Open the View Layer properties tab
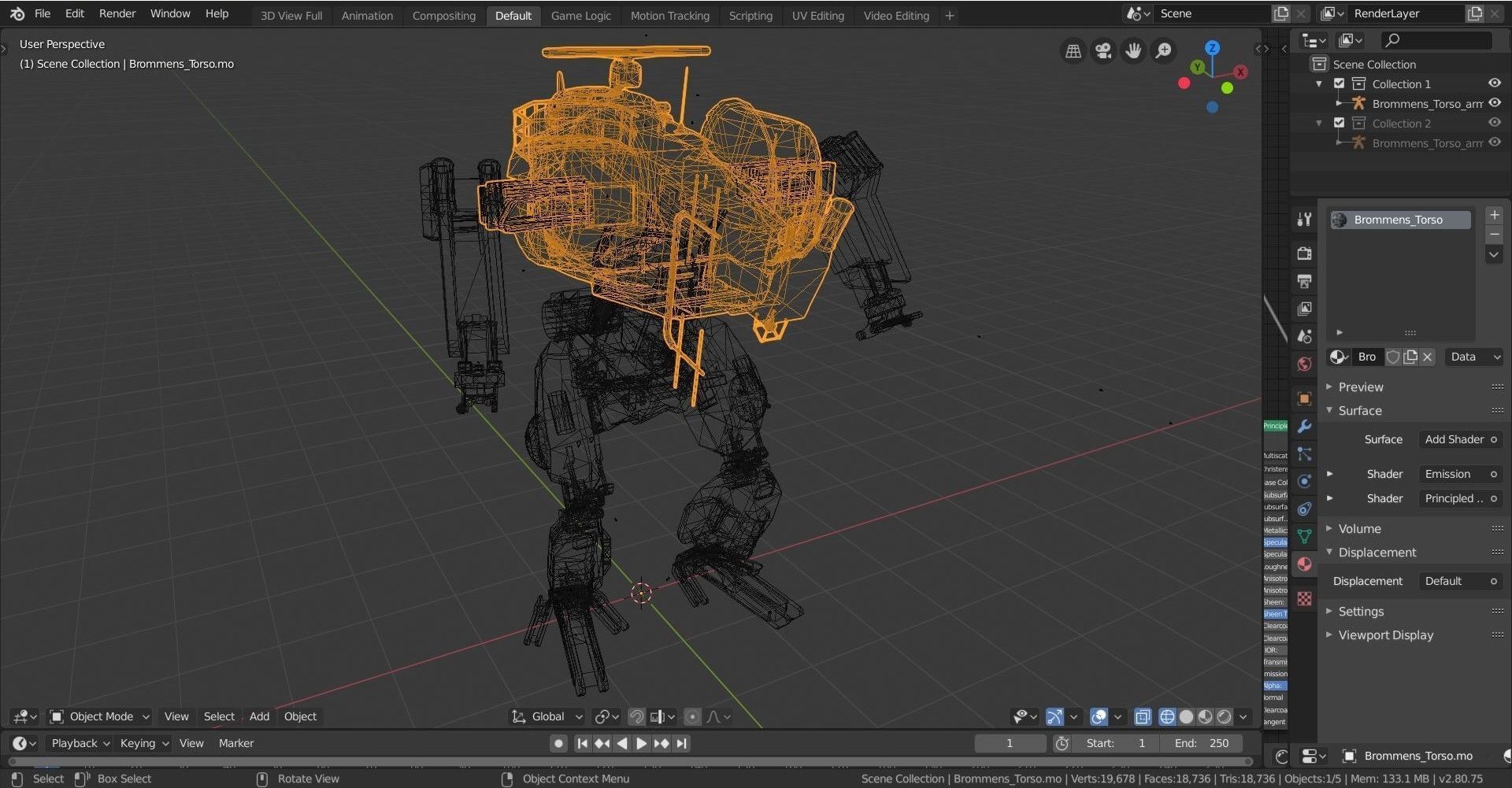Screen dimensions: 1512x788 pos(1304,309)
